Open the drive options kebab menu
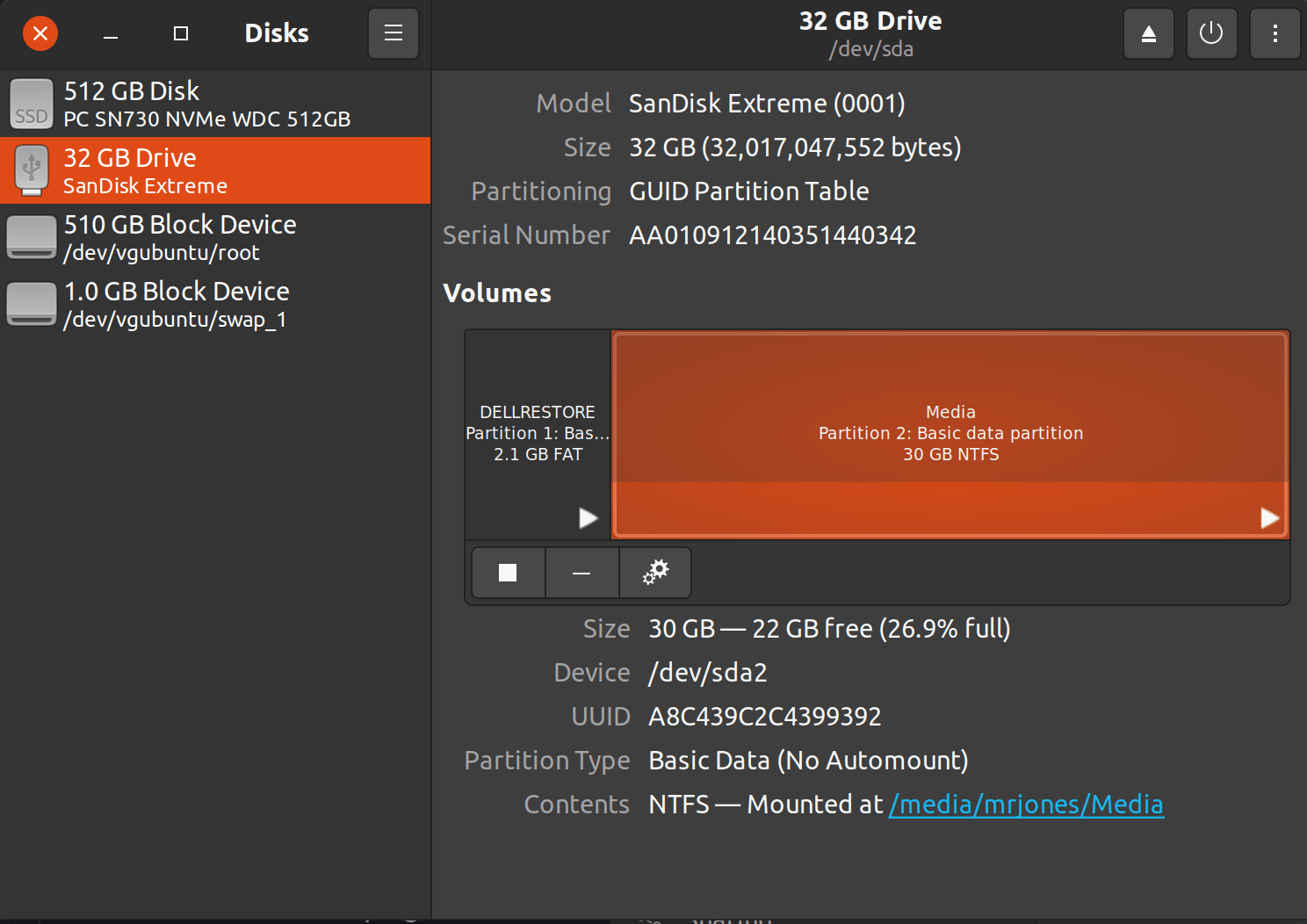 pos(1275,34)
